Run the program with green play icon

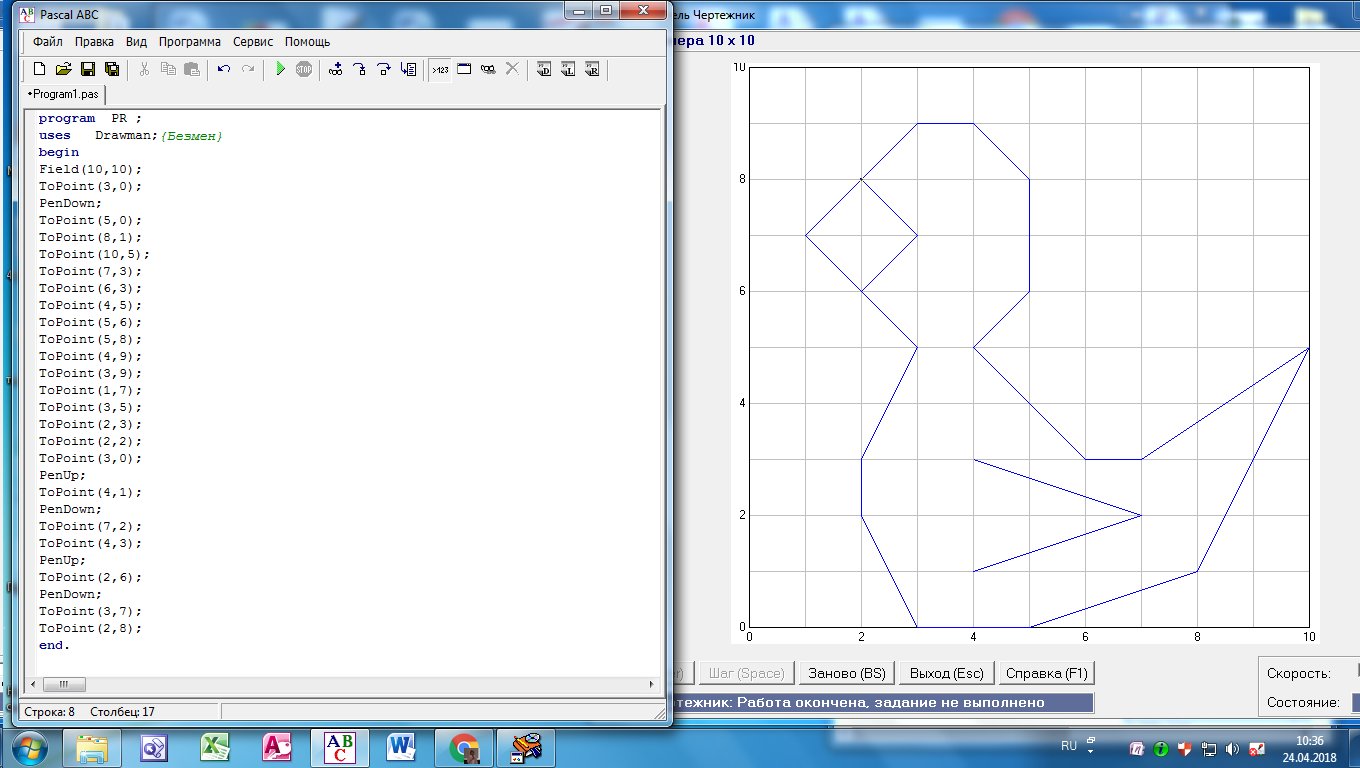tap(281, 69)
